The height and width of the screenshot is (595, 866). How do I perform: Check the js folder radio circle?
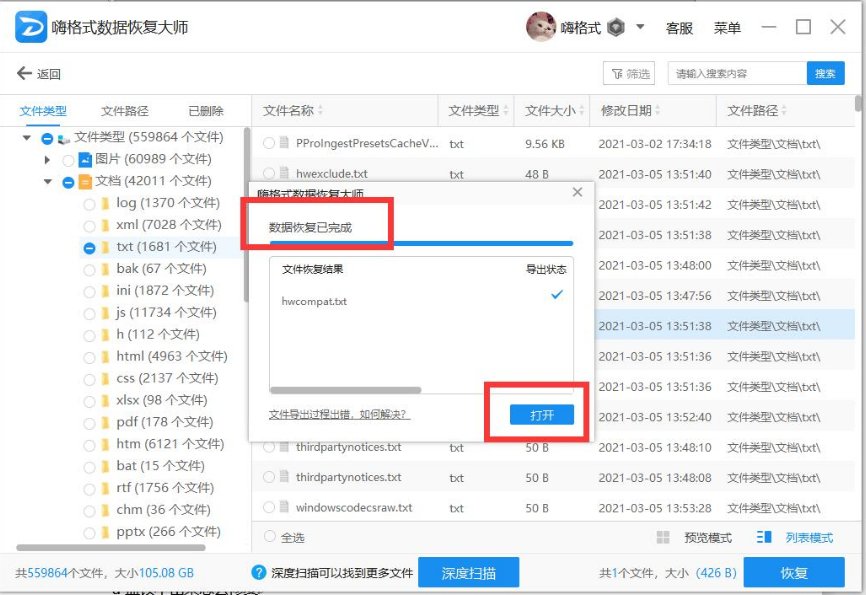[x=89, y=314]
